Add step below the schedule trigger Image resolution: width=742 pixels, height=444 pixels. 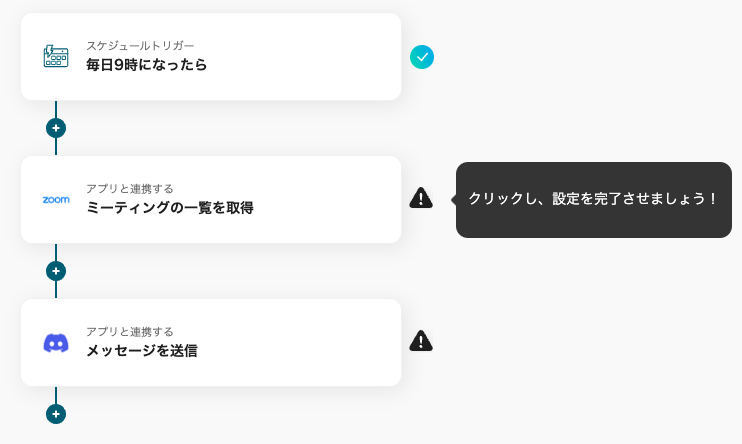pyautogui.click(x=56, y=128)
